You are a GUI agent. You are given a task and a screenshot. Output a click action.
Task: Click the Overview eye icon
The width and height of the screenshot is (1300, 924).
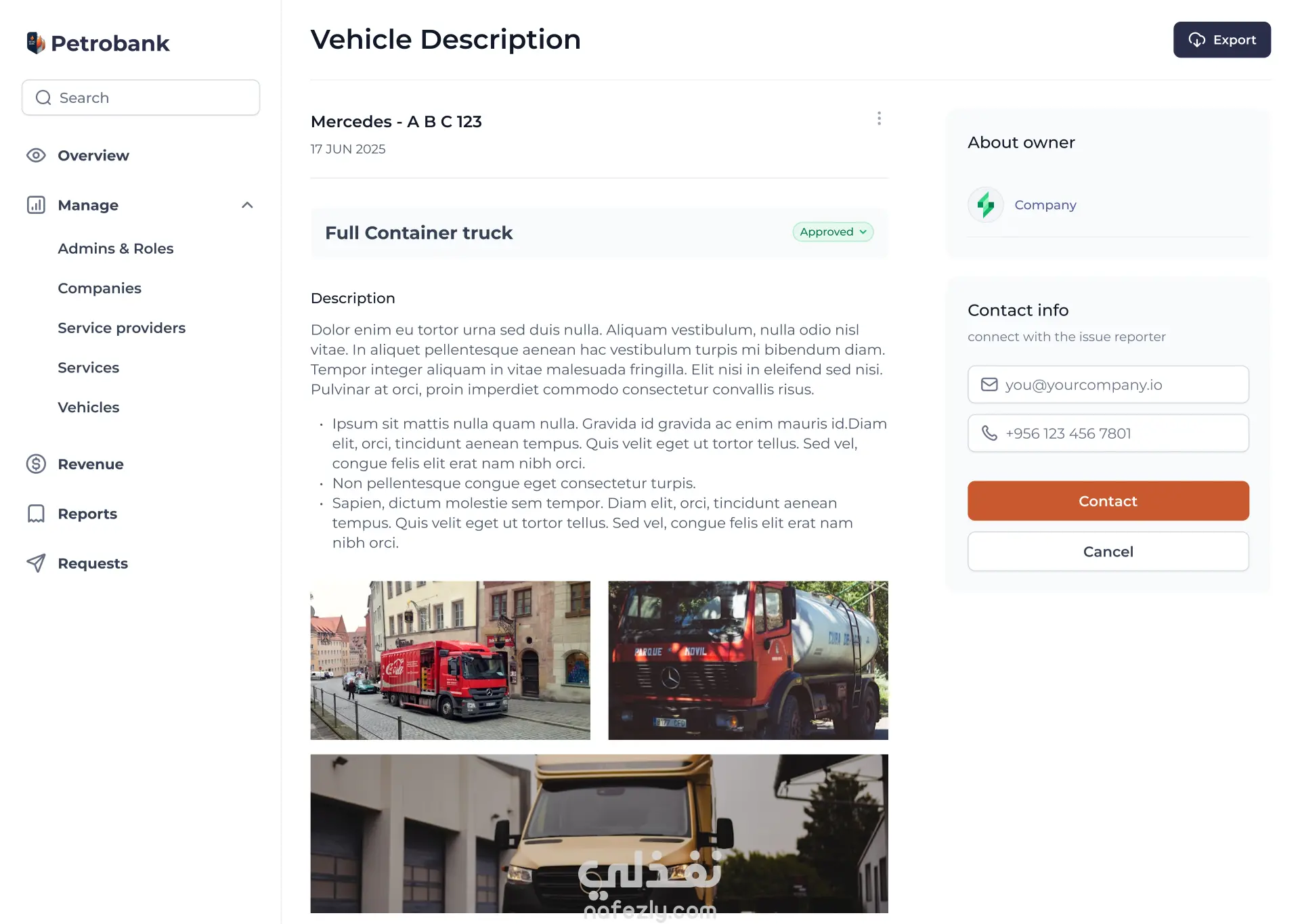coord(36,155)
